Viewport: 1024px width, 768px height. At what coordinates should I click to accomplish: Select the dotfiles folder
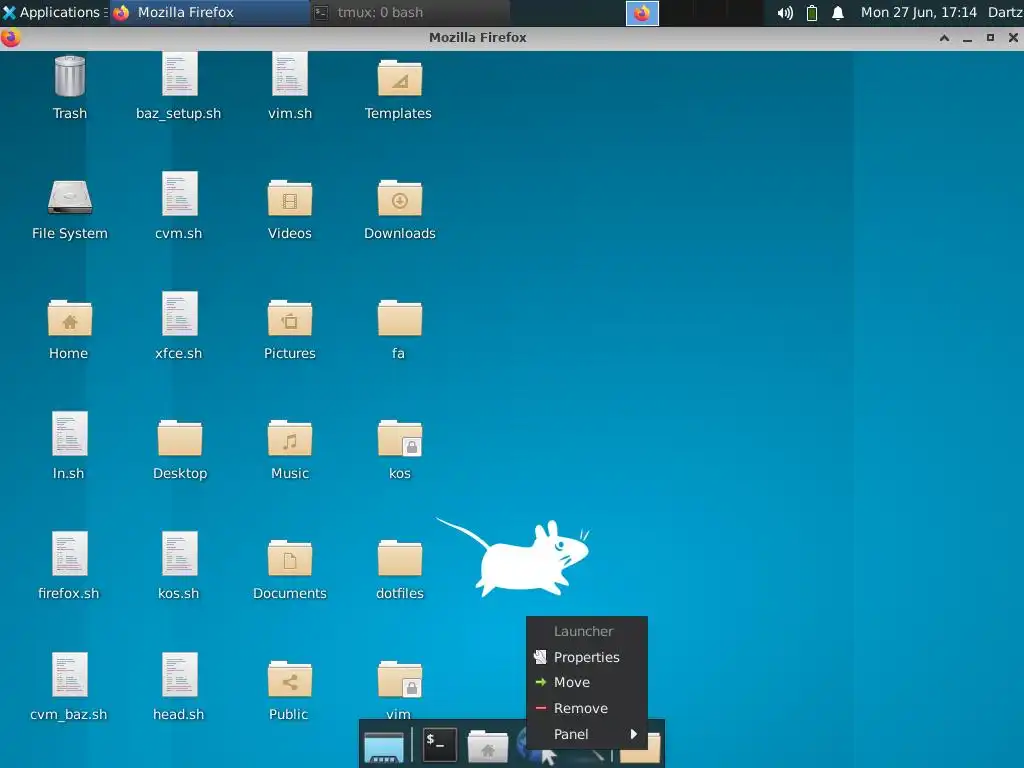tap(400, 558)
